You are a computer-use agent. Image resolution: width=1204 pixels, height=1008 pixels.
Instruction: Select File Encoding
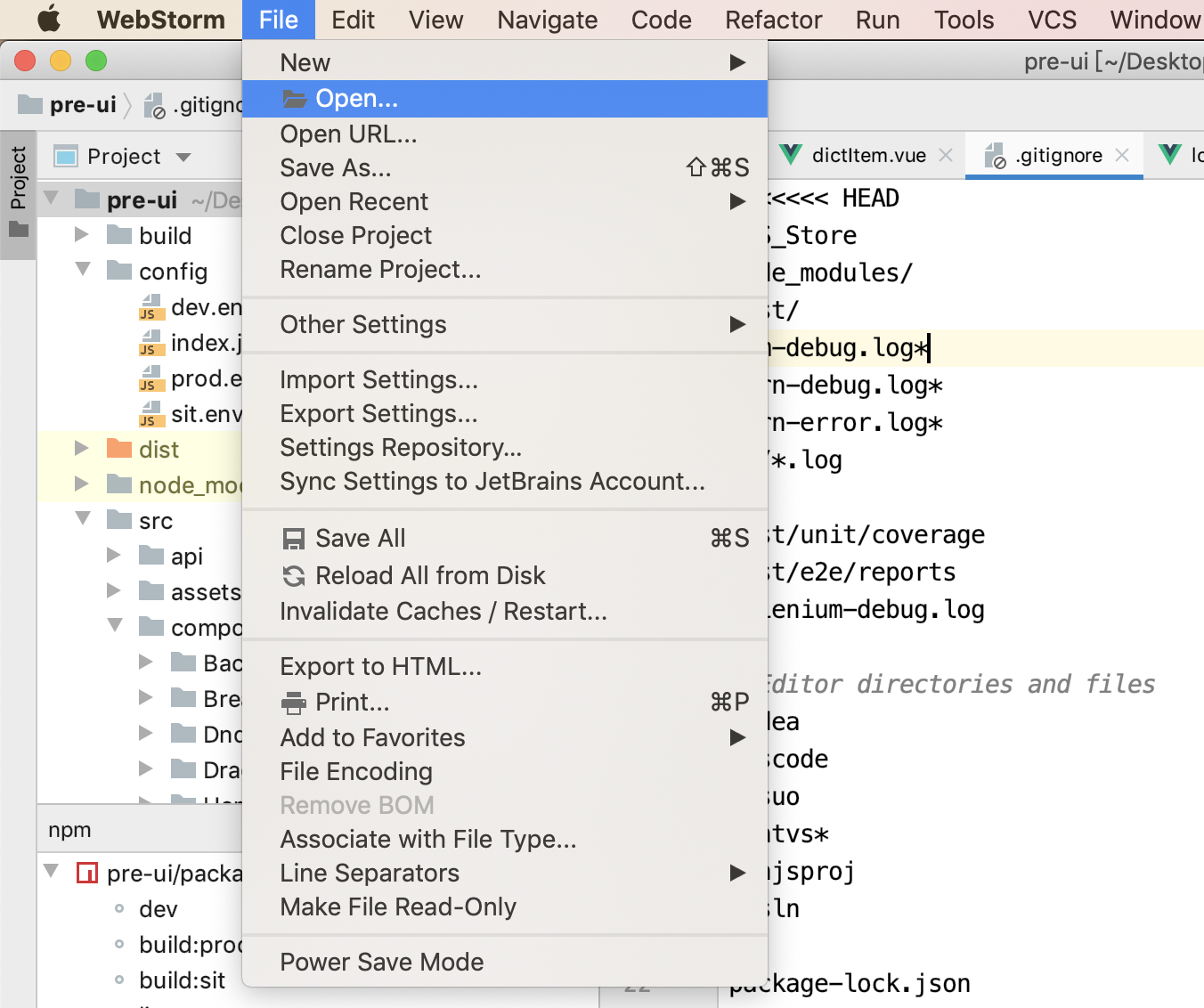[x=504, y=771]
